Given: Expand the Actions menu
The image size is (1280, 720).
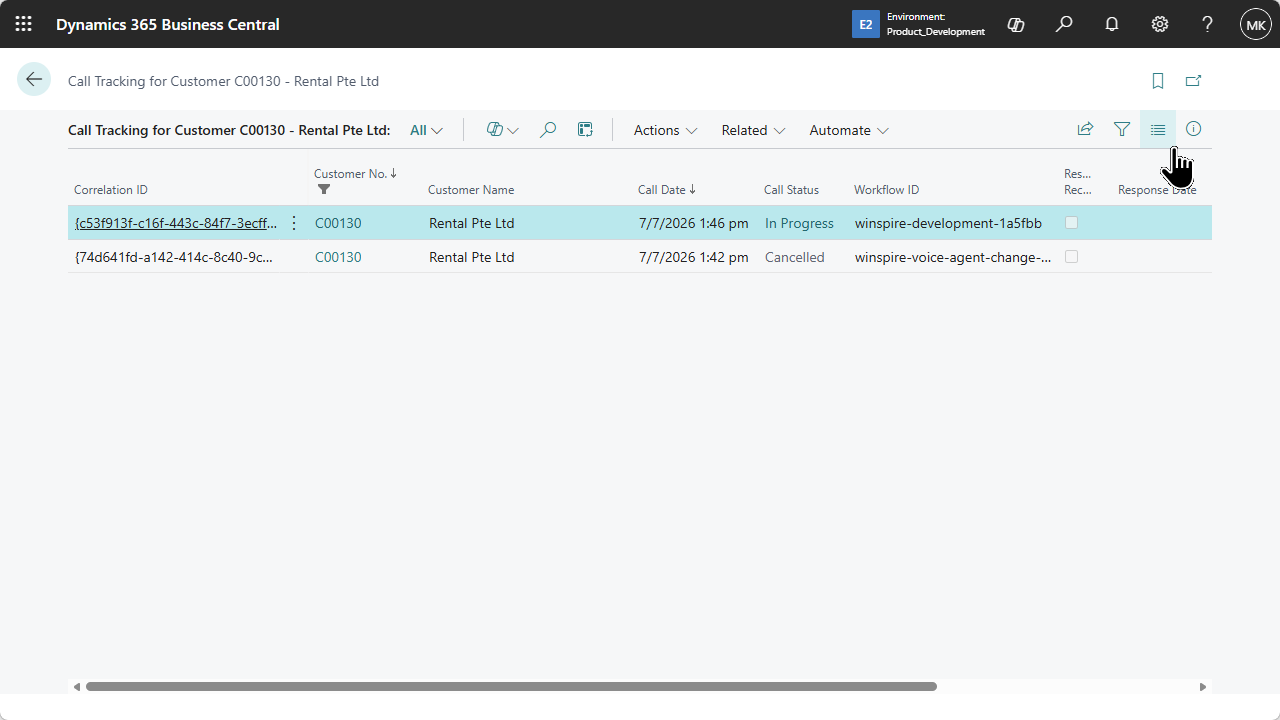Looking at the screenshot, I should coord(665,130).
